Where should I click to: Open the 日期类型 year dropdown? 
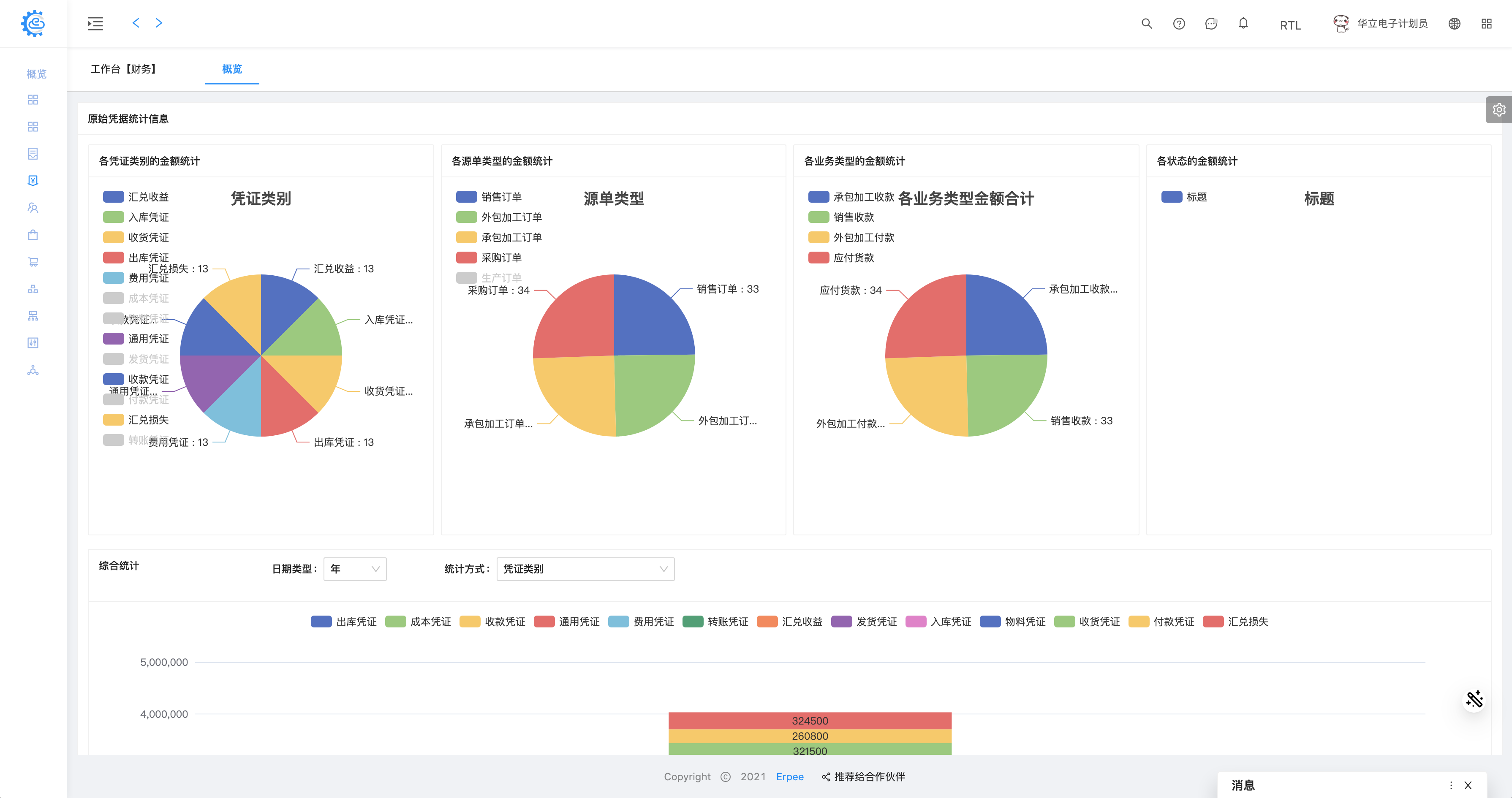click(x=354, y=569)
